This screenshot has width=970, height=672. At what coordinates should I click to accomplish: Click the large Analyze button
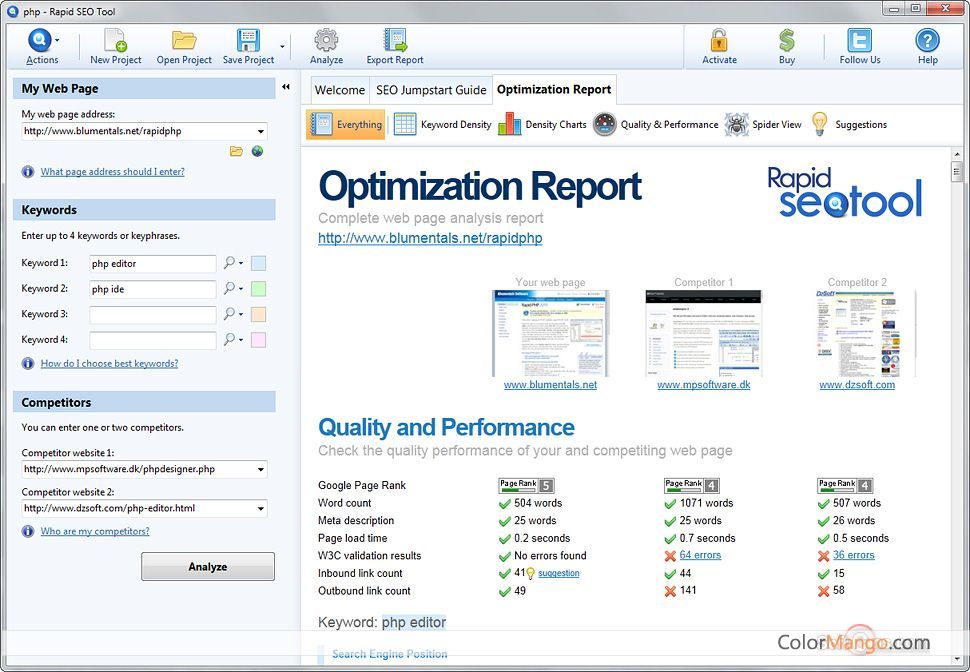click(x=208, y=567)
